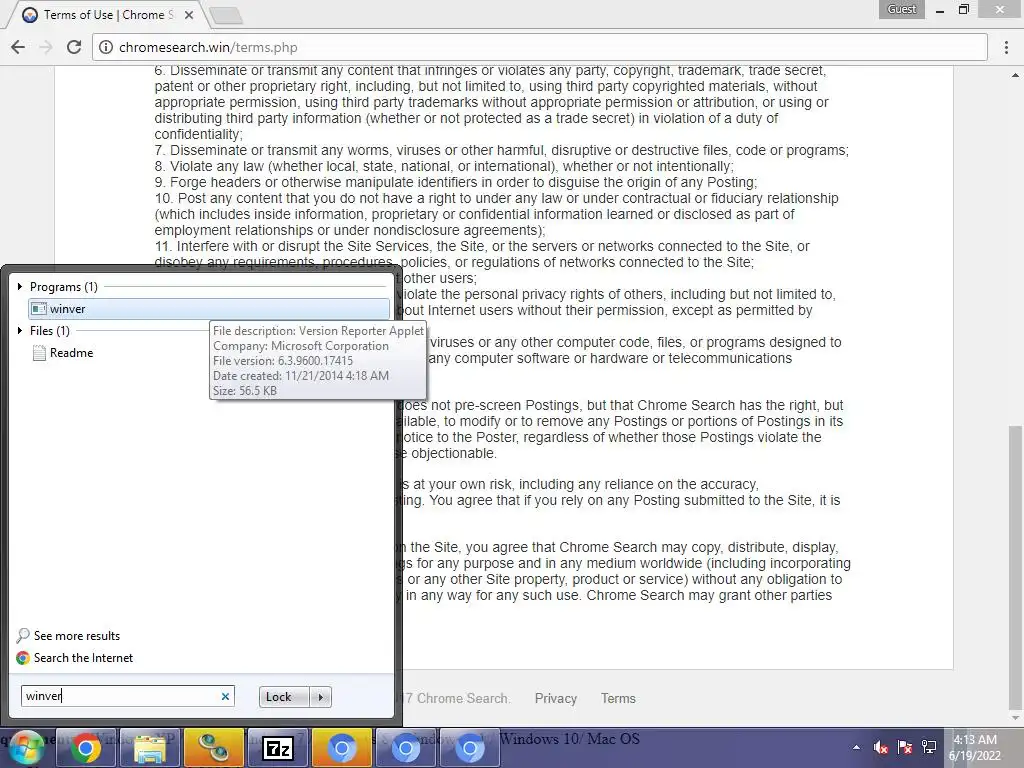Click the page vertical scrollbar thumb
Screen dimensions: 1024x768
tap(1016, 566)
